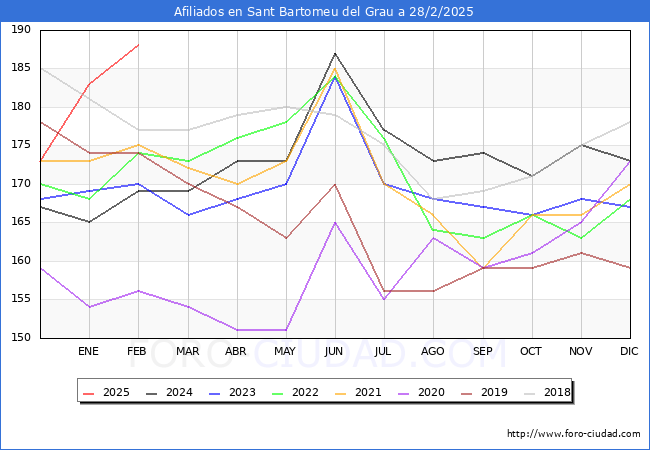Screen dimensions: 650x450
Task: Click the 2020 purple line's June peak
Action: (x=335, y=223)
